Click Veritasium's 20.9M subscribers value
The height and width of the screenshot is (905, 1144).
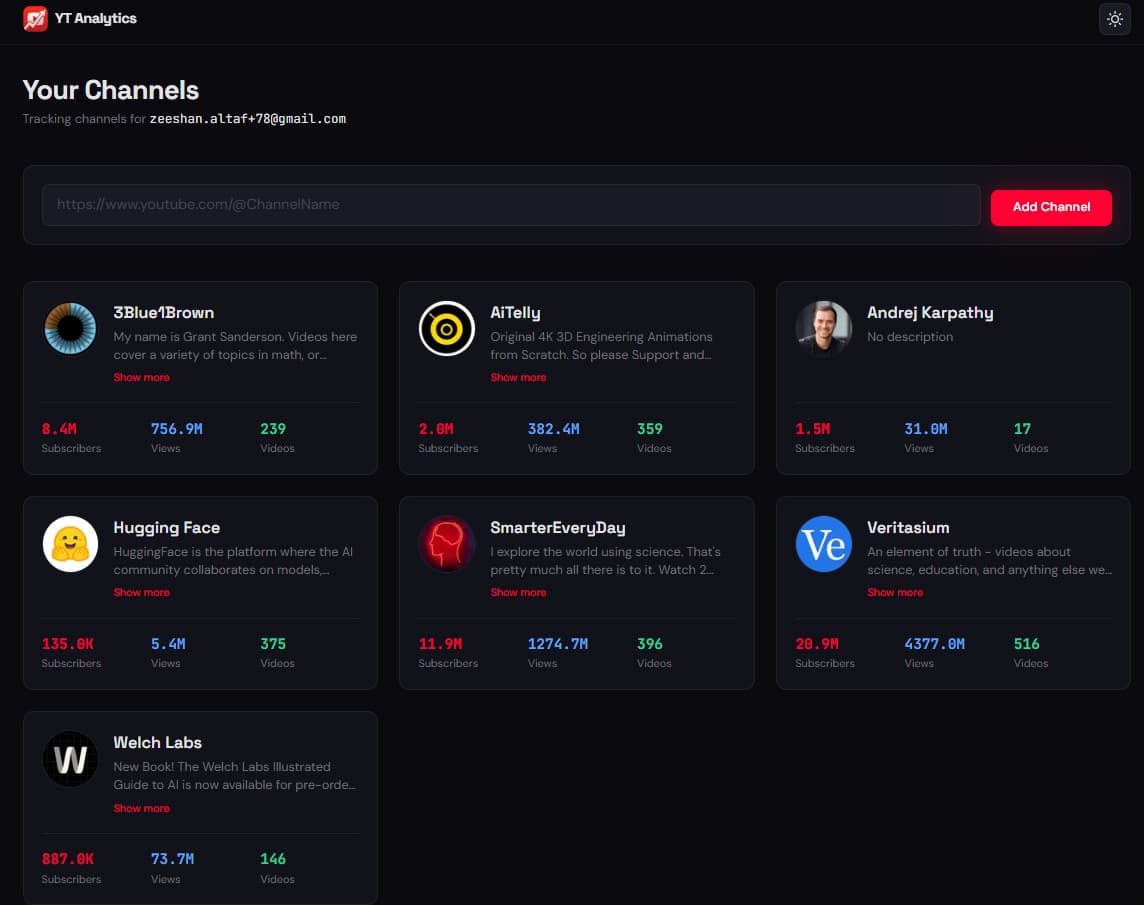coord(817,644)
